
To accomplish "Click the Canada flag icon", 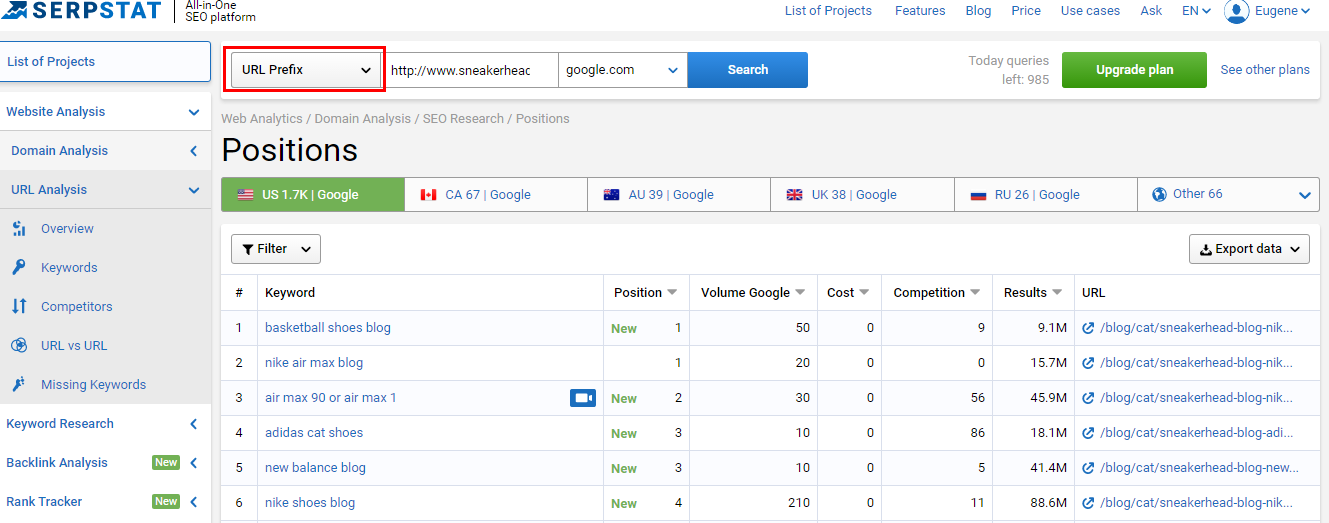I will pyautogui.click(x=429, y=195).
